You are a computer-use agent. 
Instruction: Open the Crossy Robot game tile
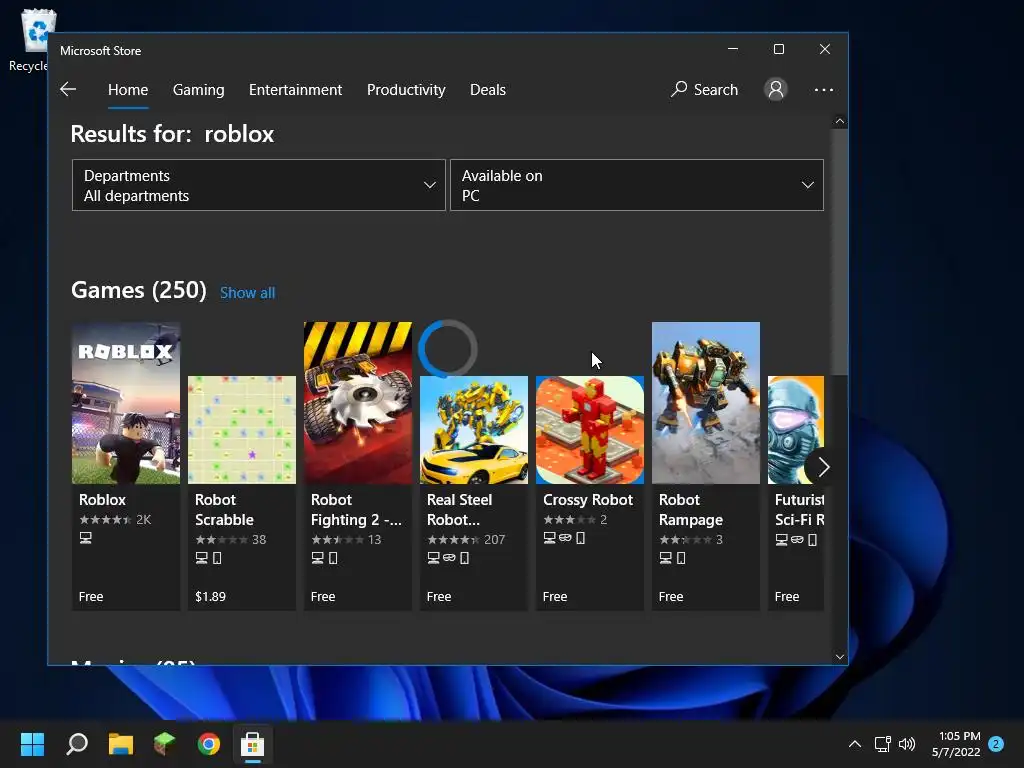(x=590, y=493)
